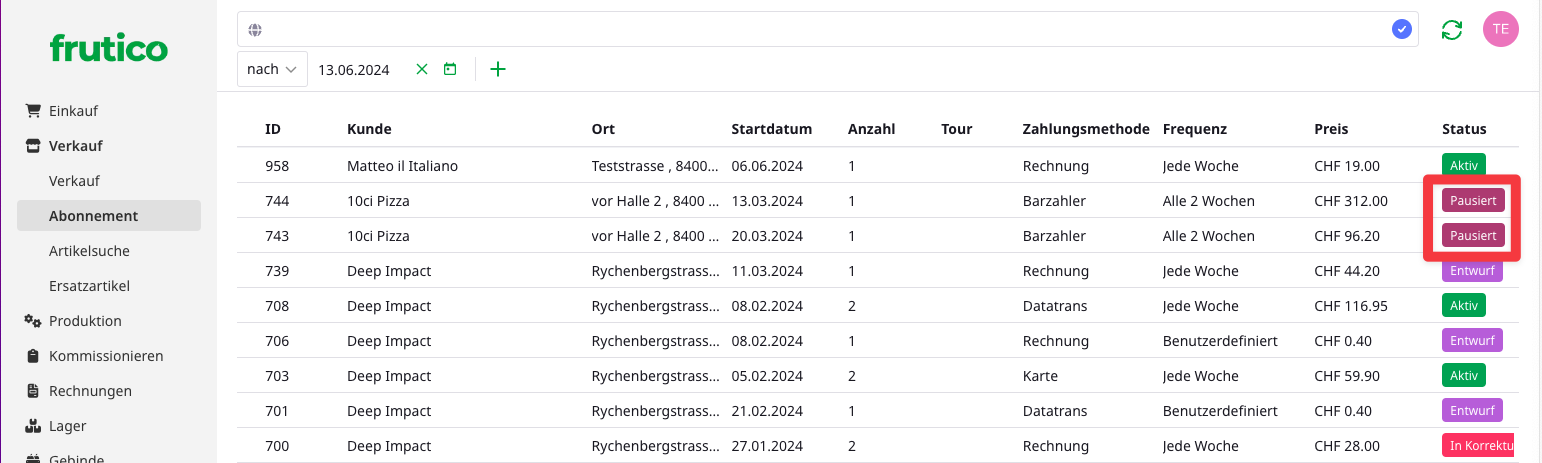
Task: Toggle the blue checkmark in the search bar
Action: [x=1402, y=30]
